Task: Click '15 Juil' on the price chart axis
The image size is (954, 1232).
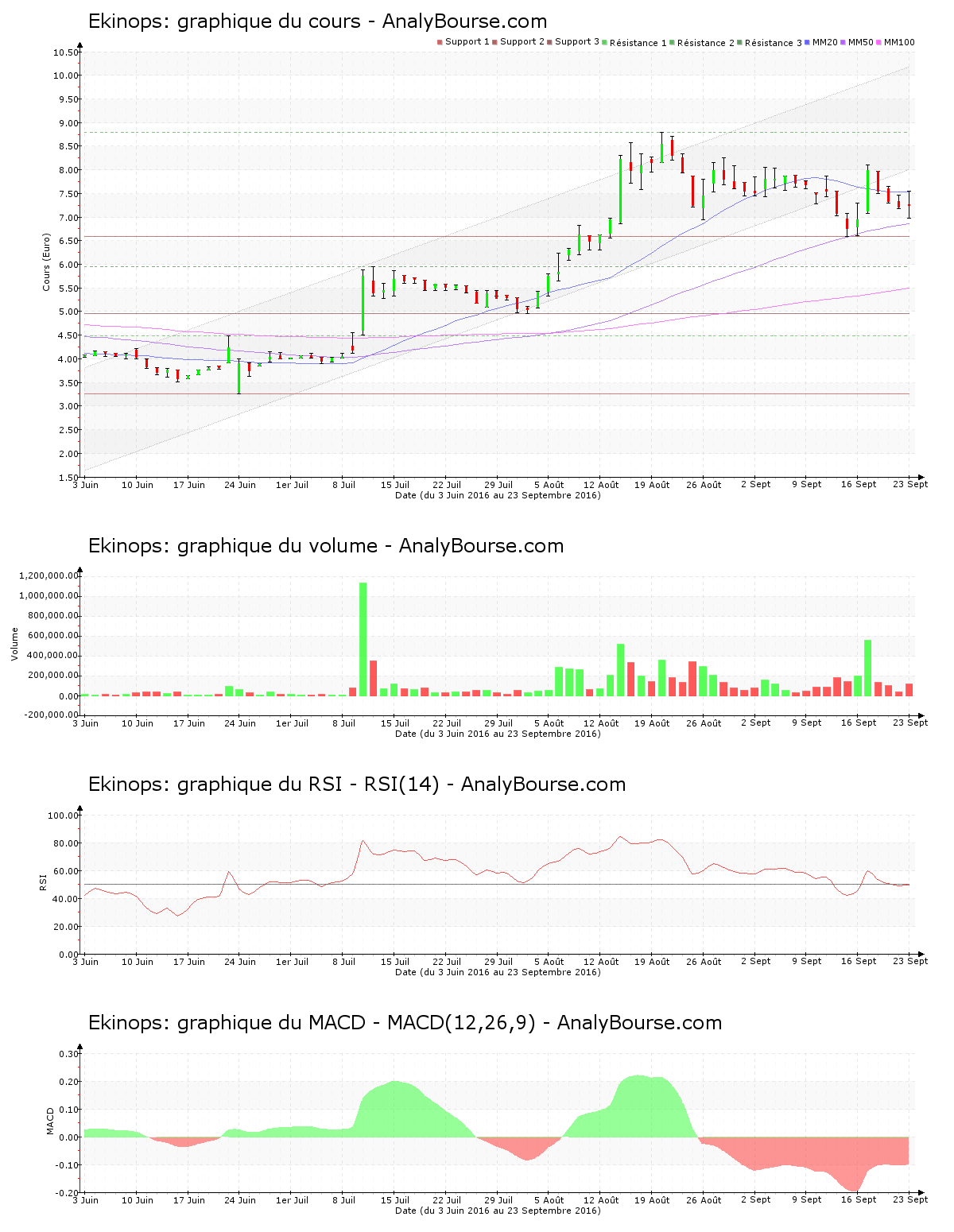Action: click(x=394, y=485)
